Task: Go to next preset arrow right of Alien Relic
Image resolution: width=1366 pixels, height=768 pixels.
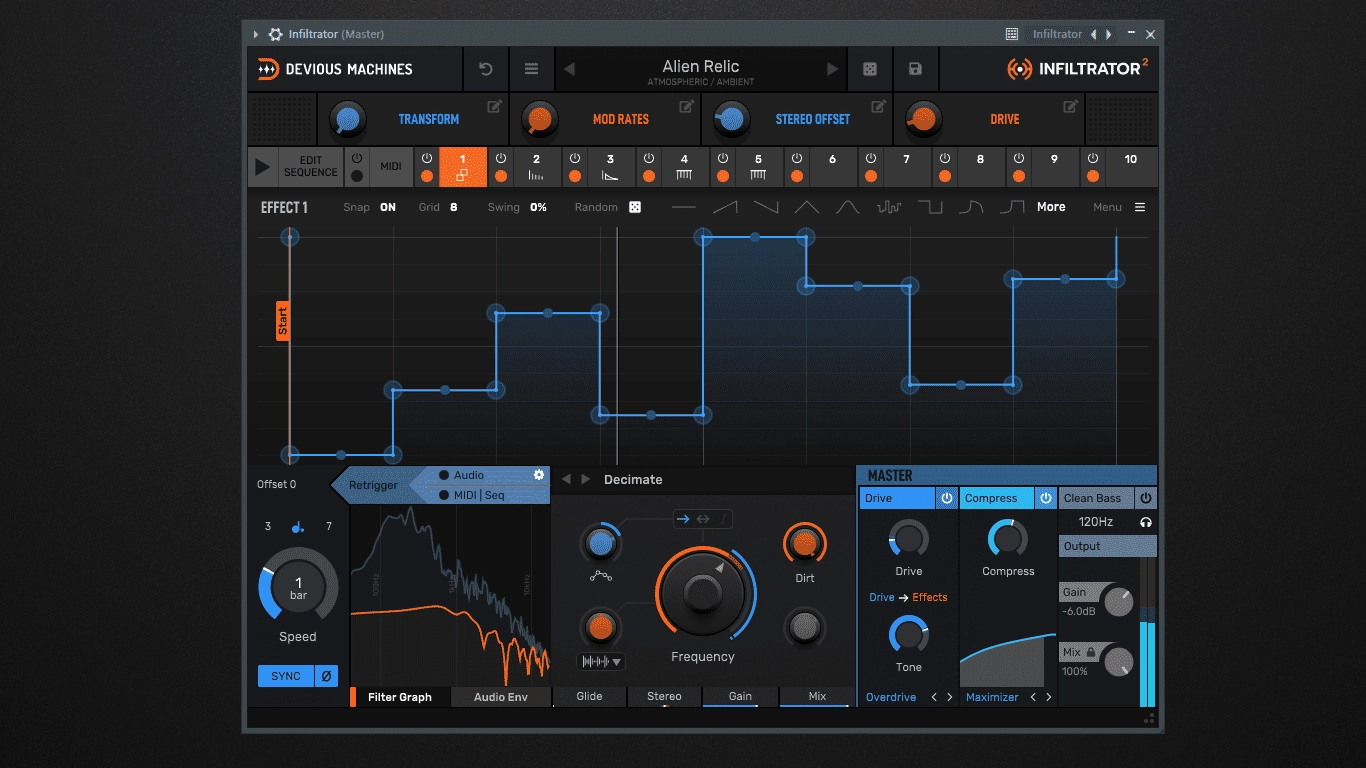Action: pyautogui.click(x=831, y=69)
